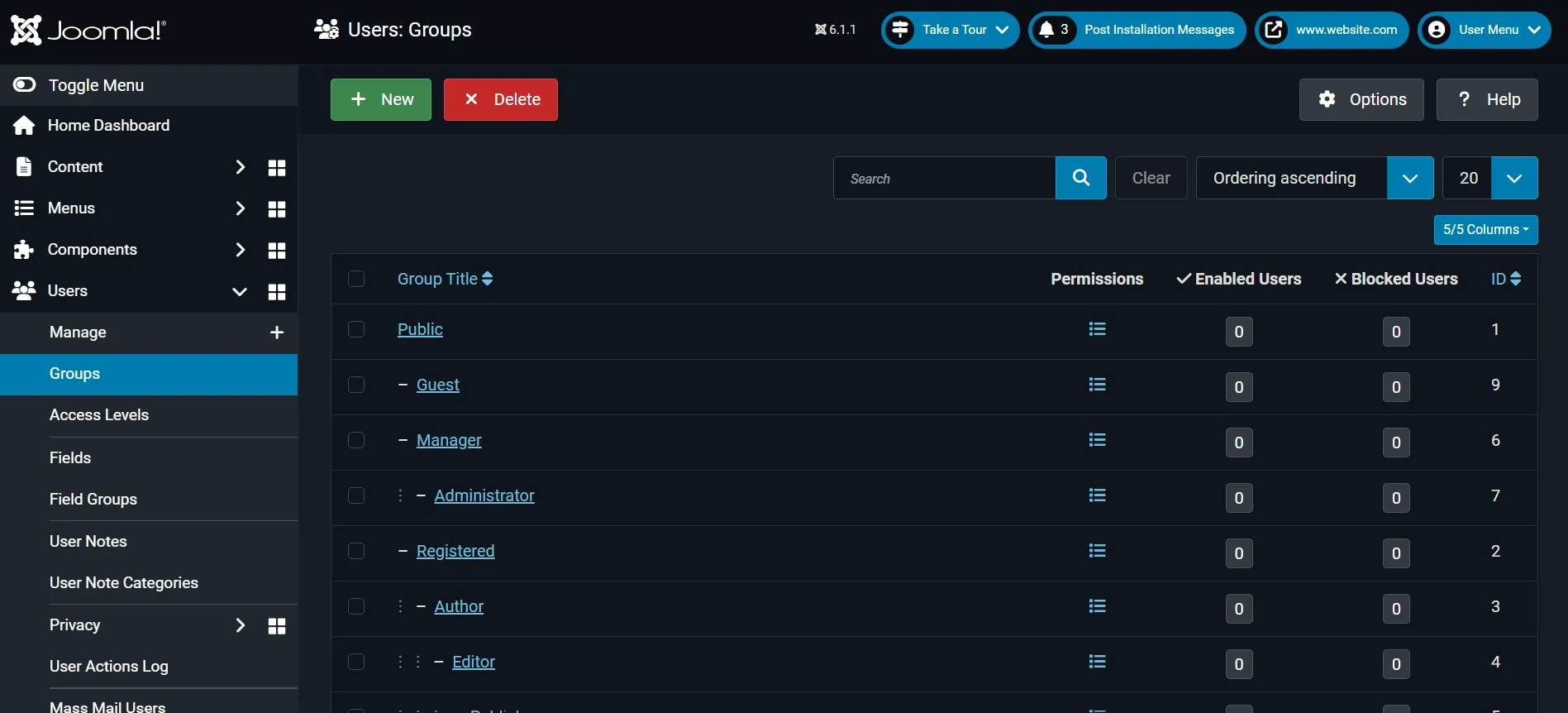Click the Clear search button
This screenshot has height=713, width=1568.
(x=1151, y=178)
